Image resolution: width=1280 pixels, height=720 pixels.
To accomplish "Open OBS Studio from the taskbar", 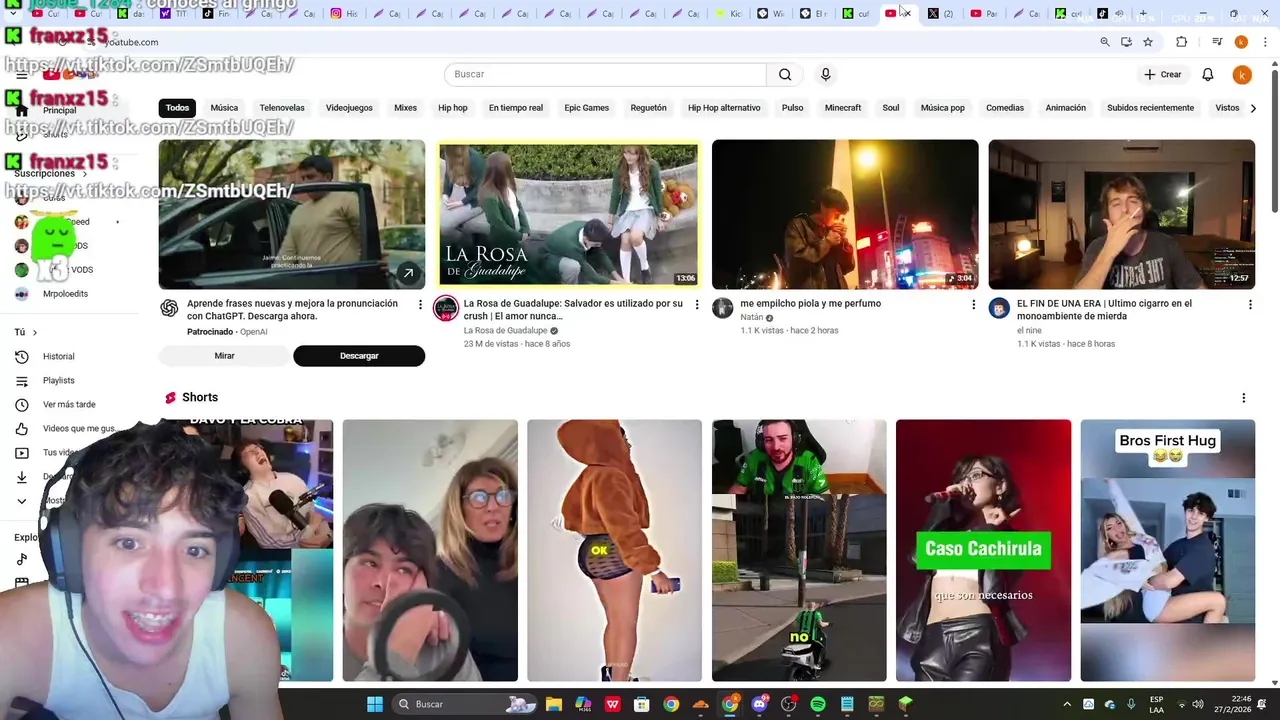I will (x=788, y=704).
